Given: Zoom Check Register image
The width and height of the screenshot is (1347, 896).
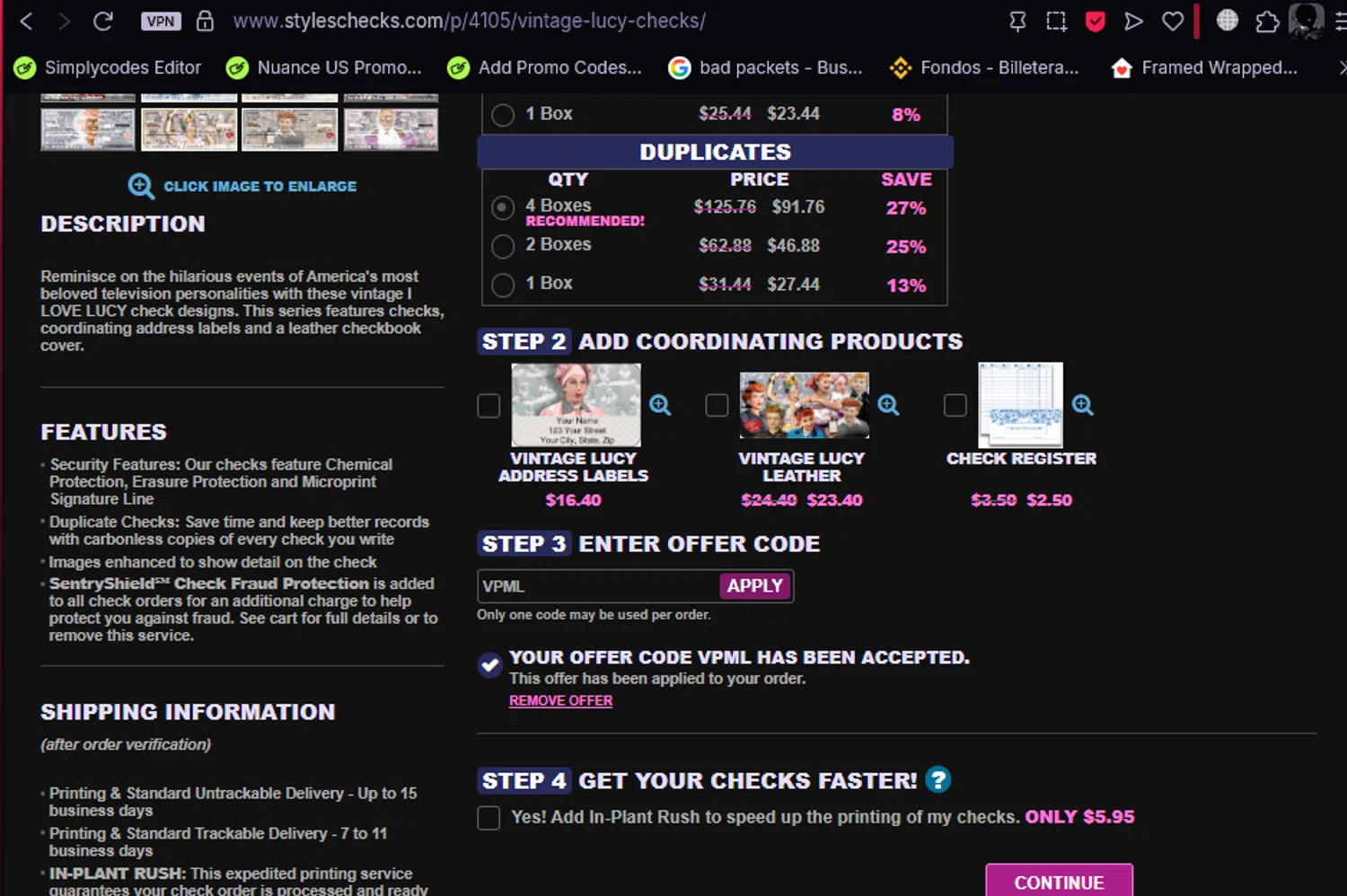Looking at the screenshot, I should [x=1082, y=405].
